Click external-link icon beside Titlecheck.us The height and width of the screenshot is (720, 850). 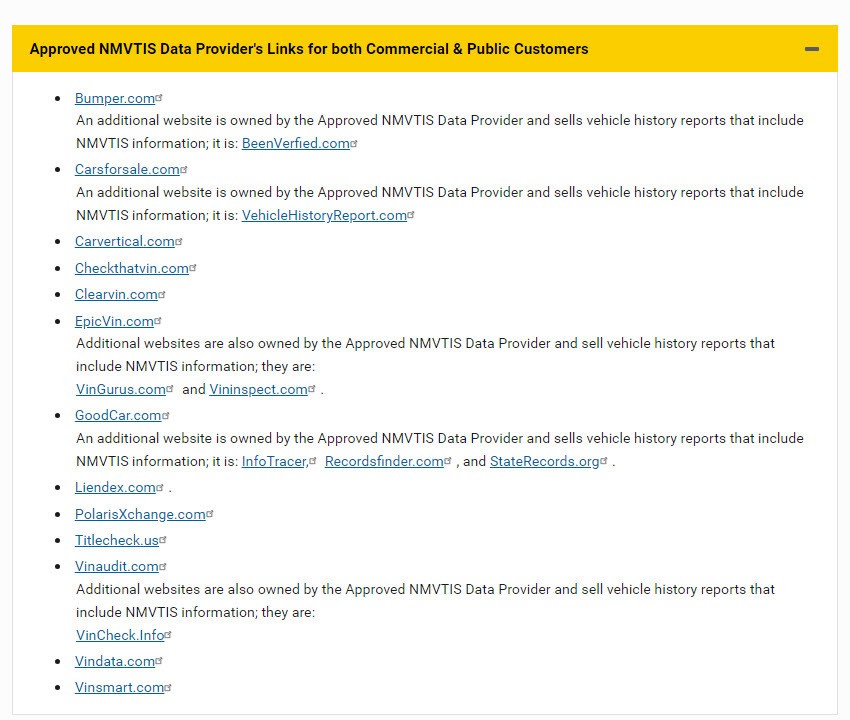163,540
